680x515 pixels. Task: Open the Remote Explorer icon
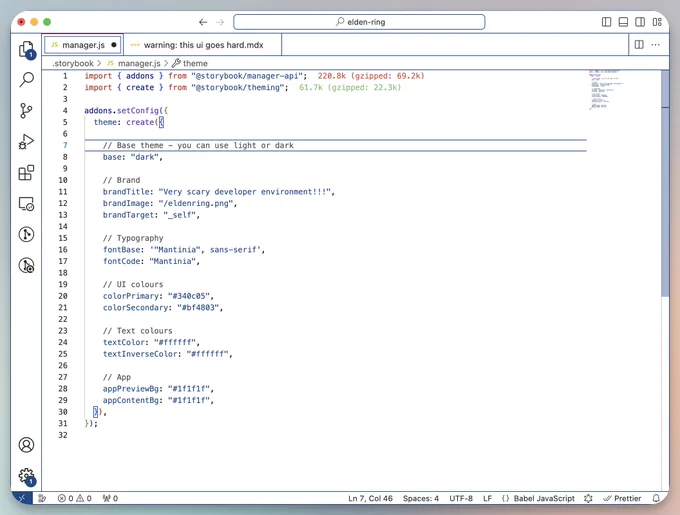tap(26, 204)
